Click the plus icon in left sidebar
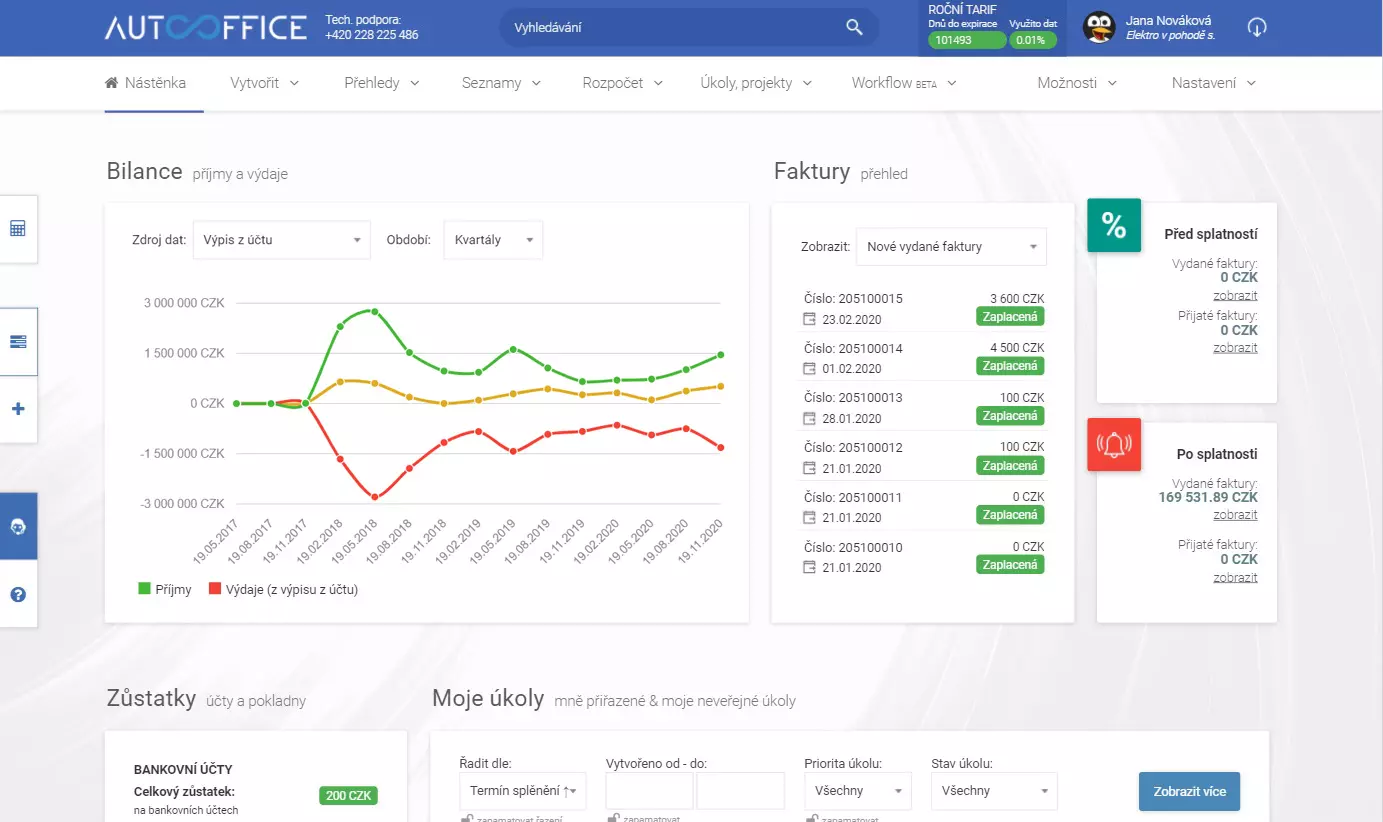Screen dimensions: 1383x822 point(18,409)
